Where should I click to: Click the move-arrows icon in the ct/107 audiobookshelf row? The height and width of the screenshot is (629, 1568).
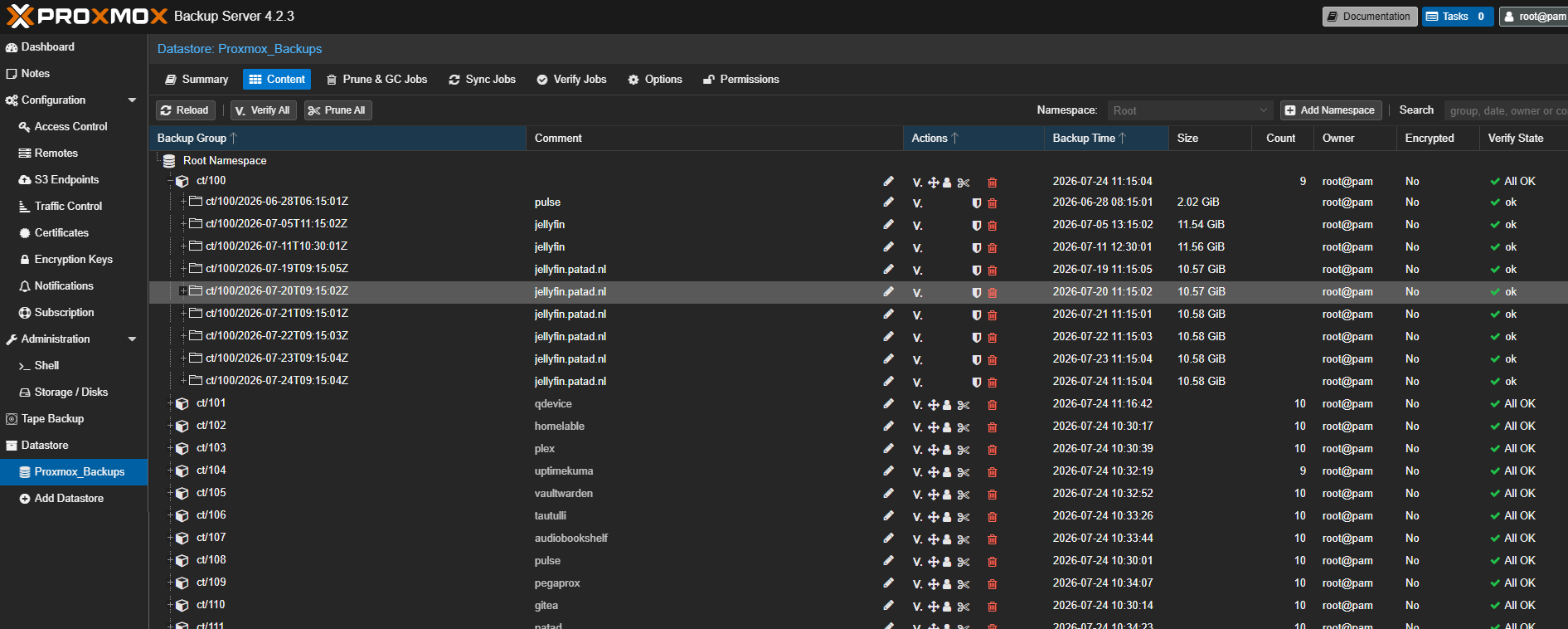pos(933,539)
